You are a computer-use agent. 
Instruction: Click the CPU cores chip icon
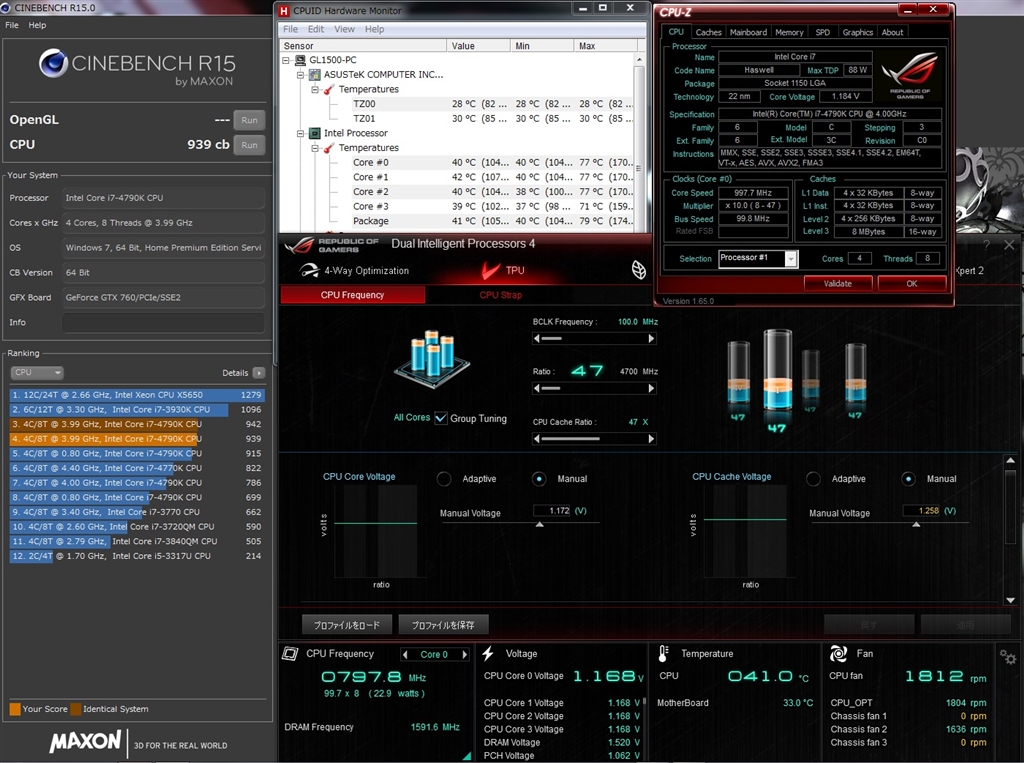coord(432,359)
